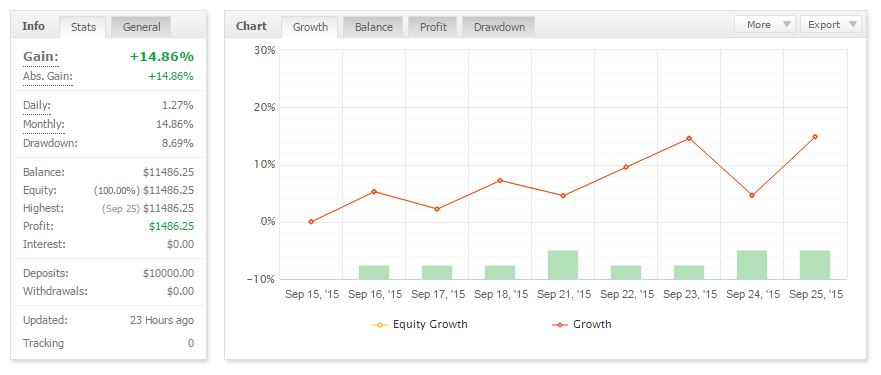Open the Export dropdown menu
Image resolution: width=881 pixels, height=375 pixels.
[830, 24]
